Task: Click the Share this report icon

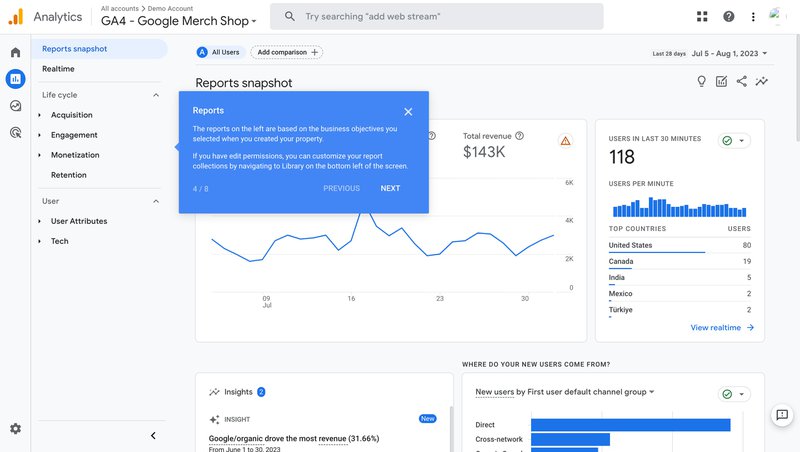Action: click(x=741, y=82)
